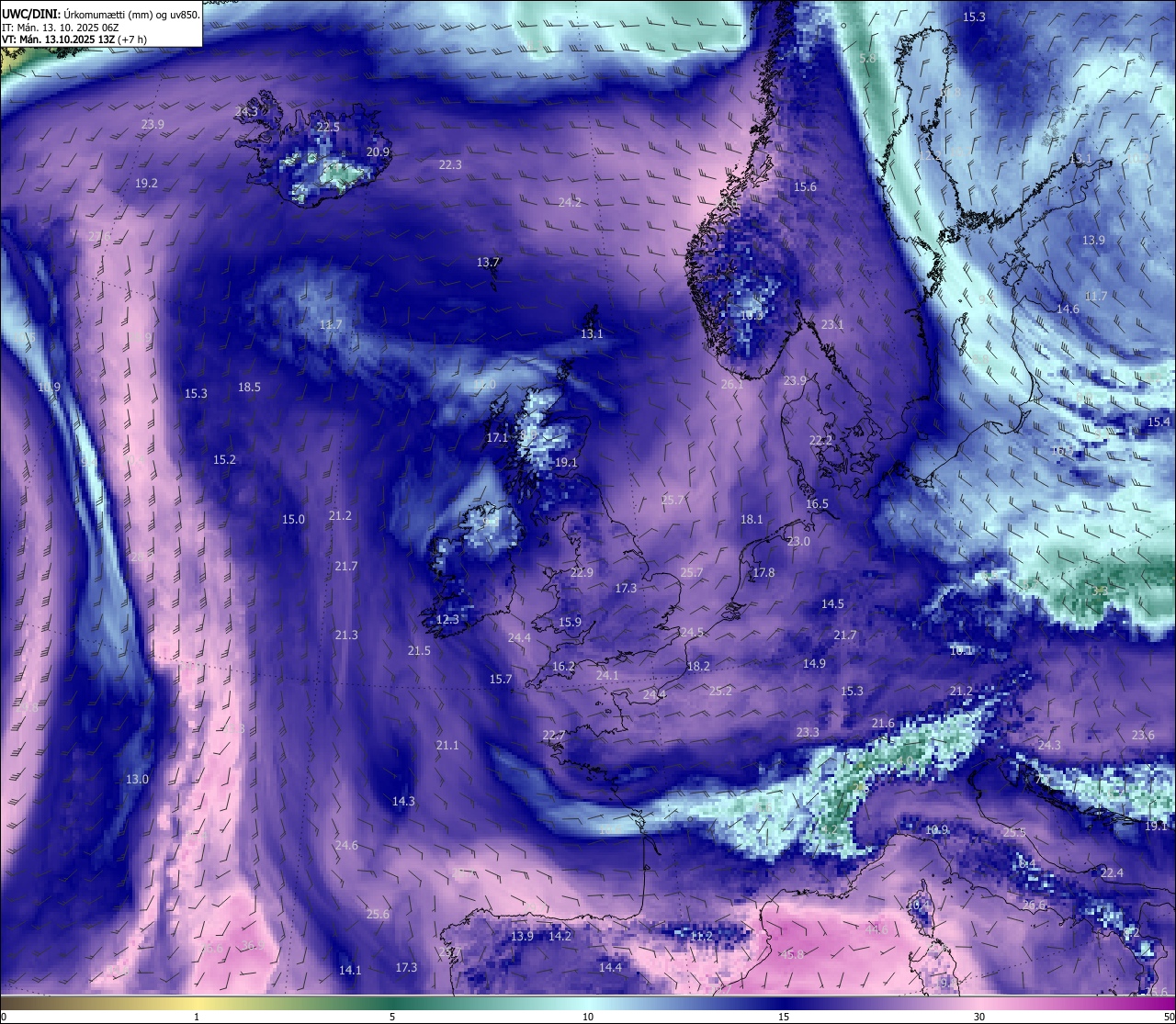The height and width of the screenshot is (1024, 1176).
Task: Click the 18.5 value label
Action: click(x=249, y=387)
